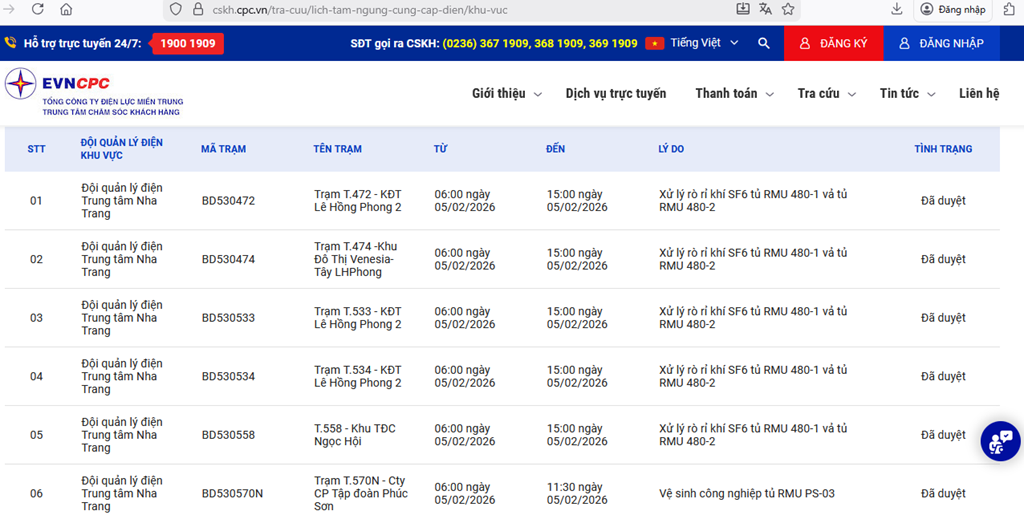The image size is (1024, 515).
Task: Open the Tin tức menu
Action: pos(906,93)
